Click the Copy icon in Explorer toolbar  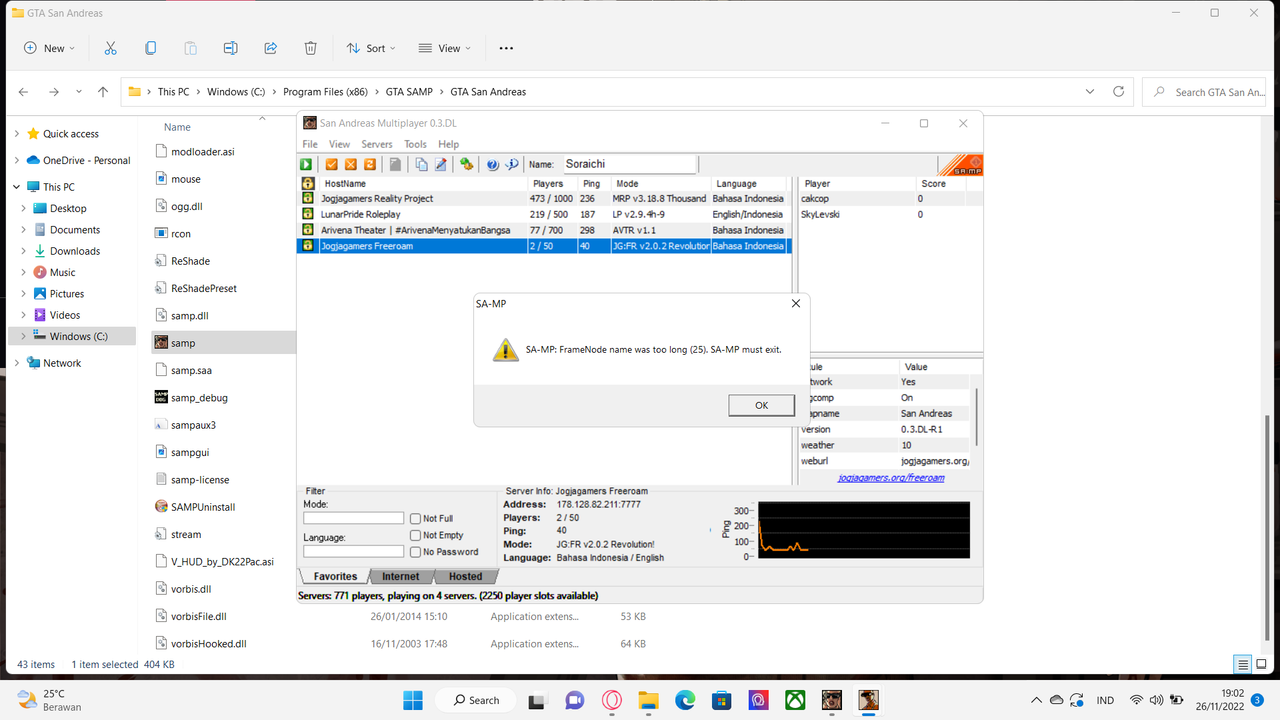point(150,48)
